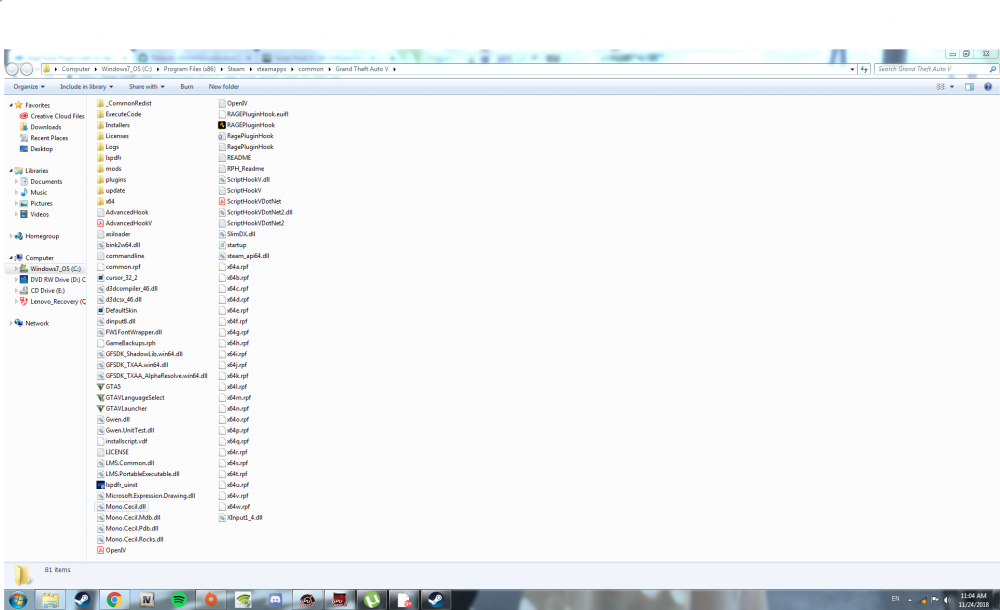The width and height of the screenshot is (1000, 610).
Task: Select the installscript.vdf file
Action: [x=122, y=442]
